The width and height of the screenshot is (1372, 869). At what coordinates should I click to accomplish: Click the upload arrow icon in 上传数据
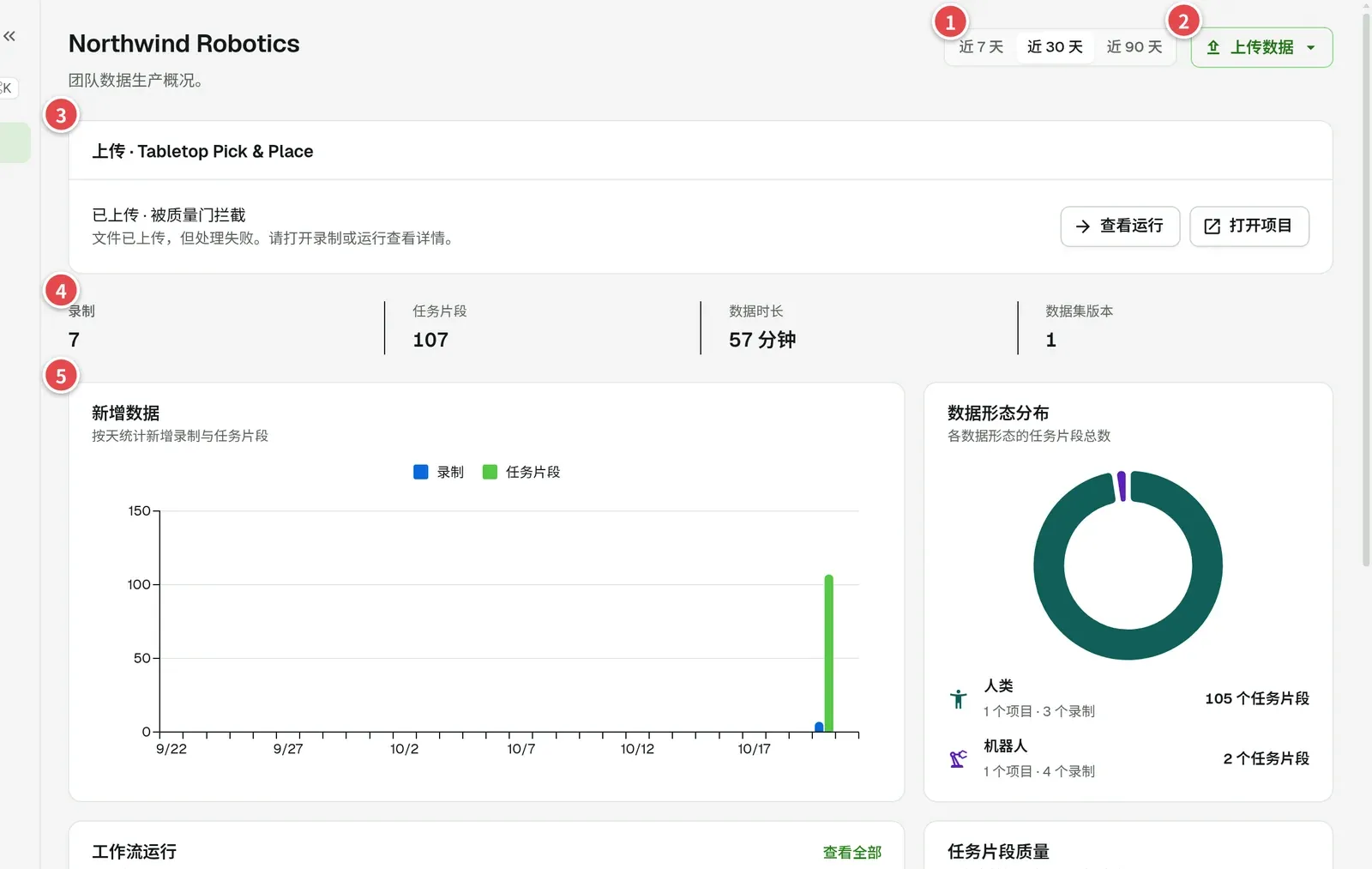[x=1213, y=47]
